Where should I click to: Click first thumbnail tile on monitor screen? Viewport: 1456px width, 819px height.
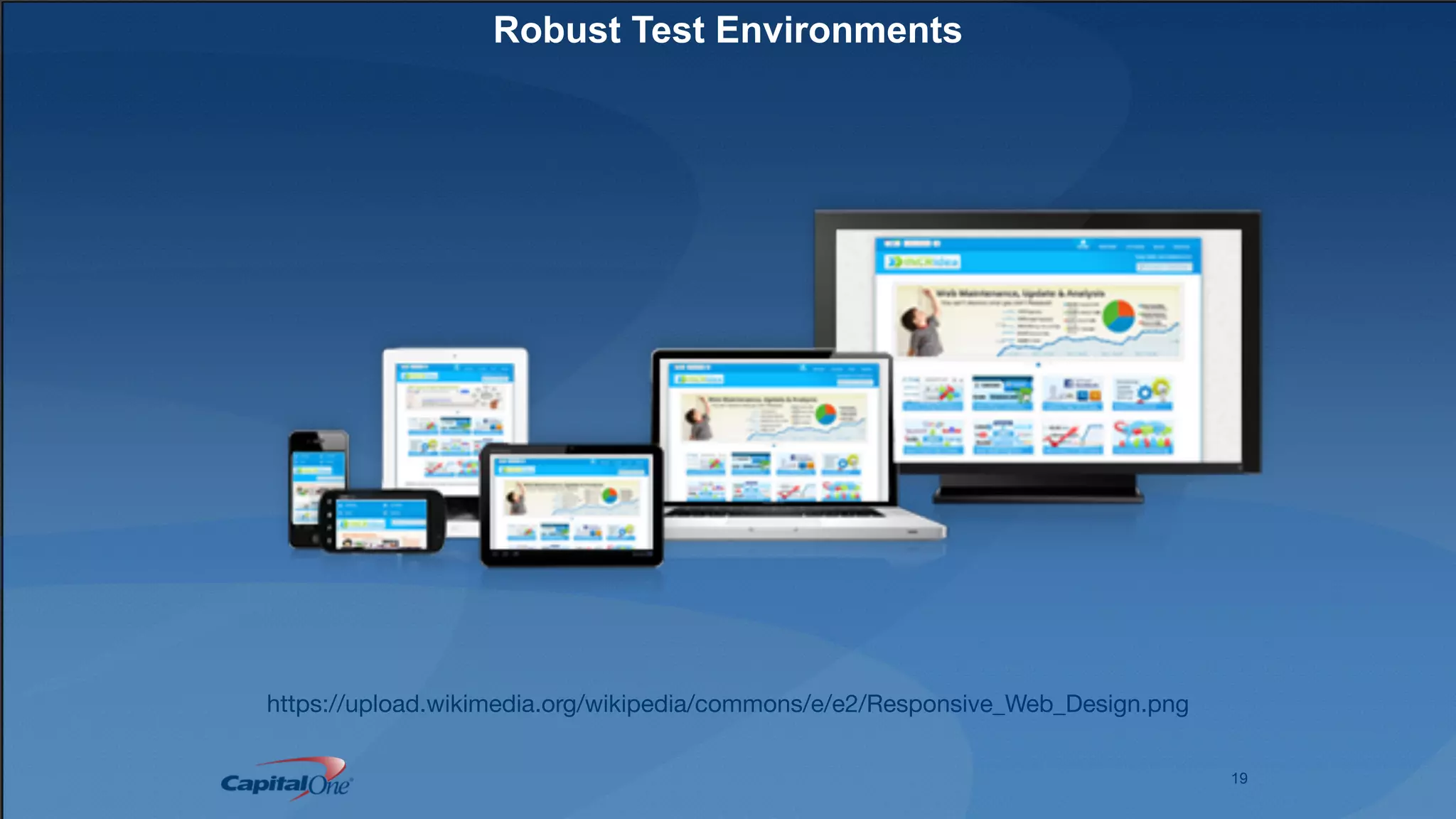pyautogui.click(x=933, y=394)
